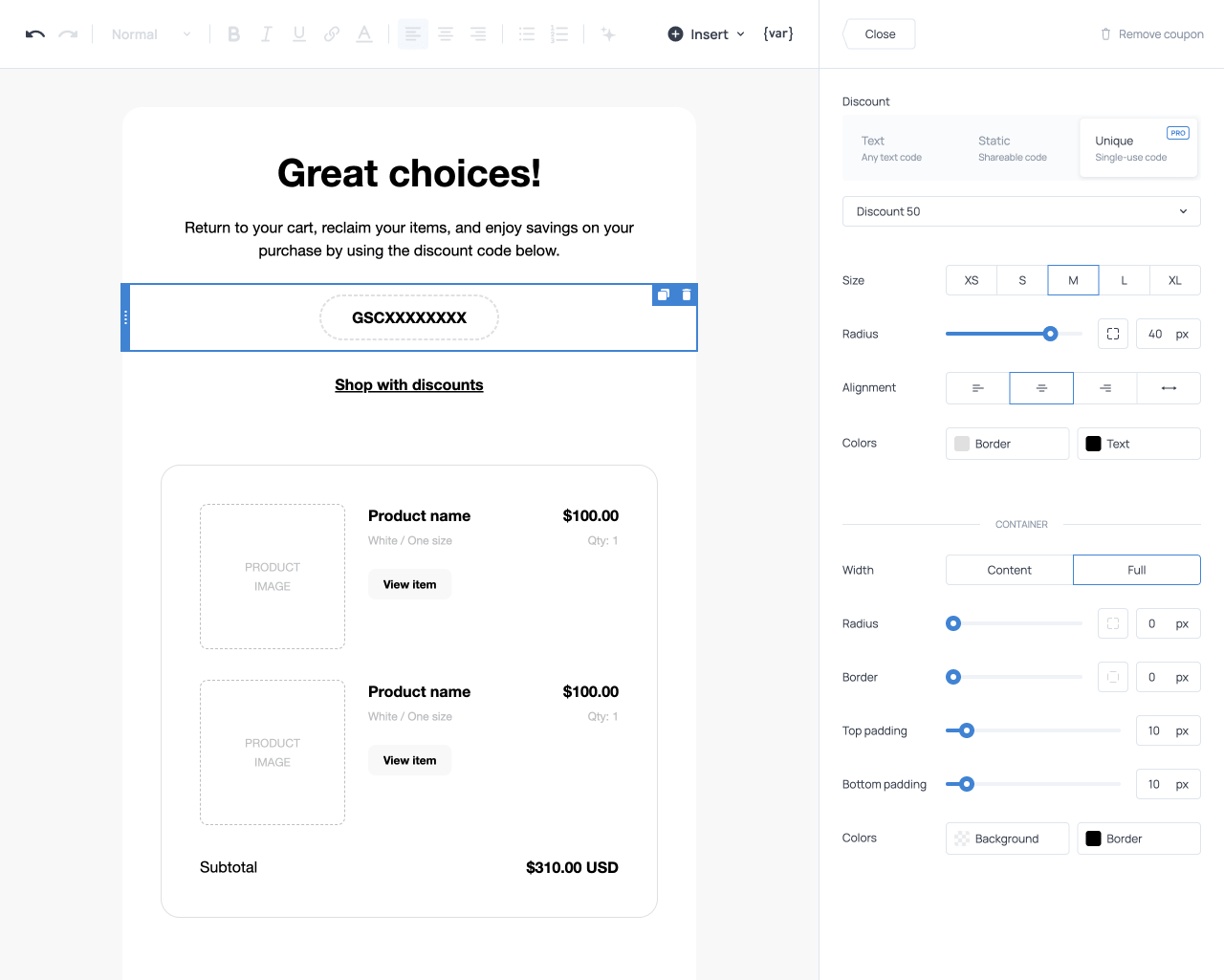1224x980 pixels.
Task: Open the Insert dropdown menu
Action: [707, 34]
